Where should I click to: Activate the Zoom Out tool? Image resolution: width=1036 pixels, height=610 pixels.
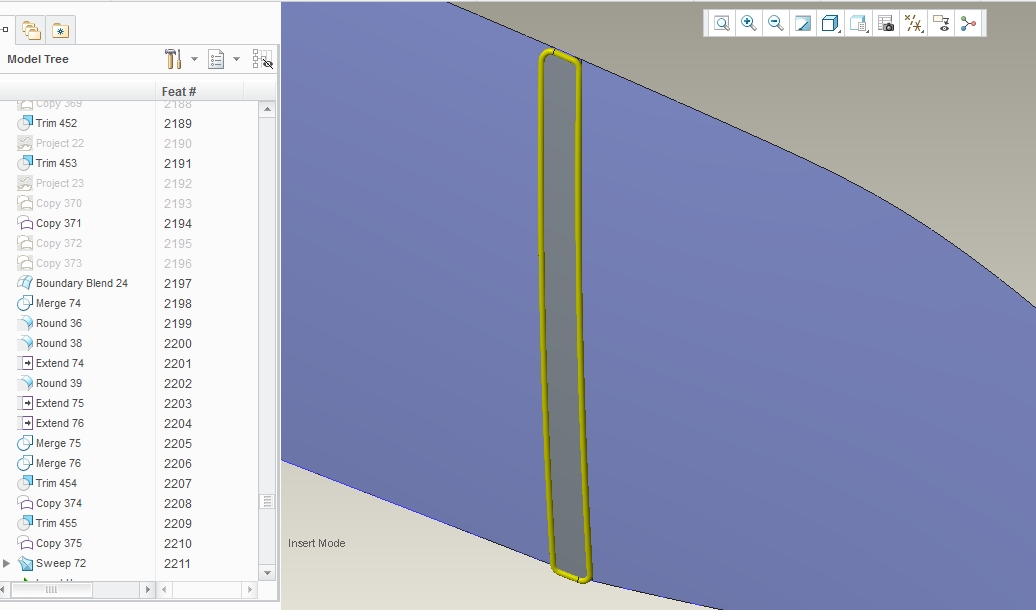(x=776, y=24)
